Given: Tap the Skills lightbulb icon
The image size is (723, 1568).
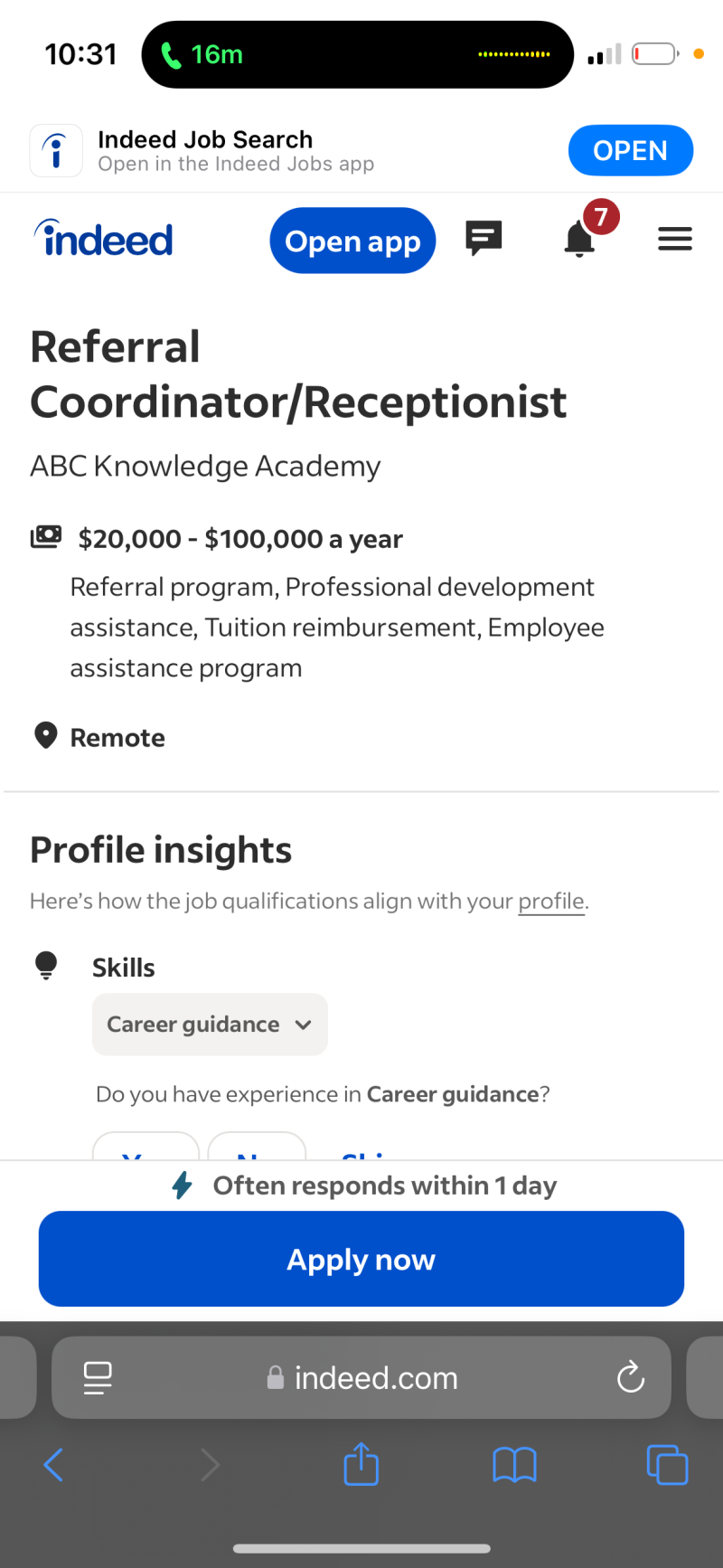Looking at the screenshot, I should click(46, 966).
